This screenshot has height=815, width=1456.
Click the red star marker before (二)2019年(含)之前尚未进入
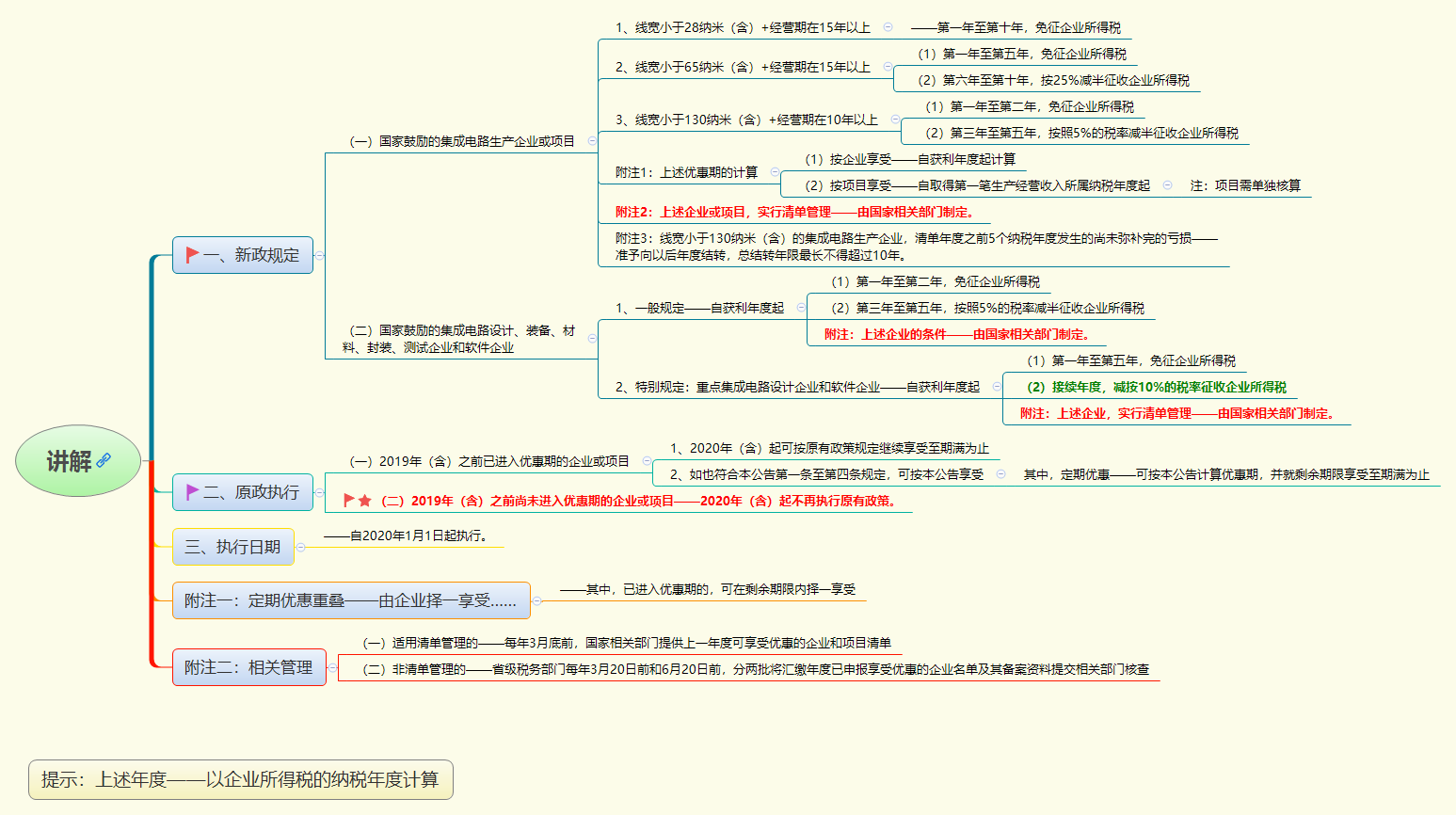coord(365,501)
